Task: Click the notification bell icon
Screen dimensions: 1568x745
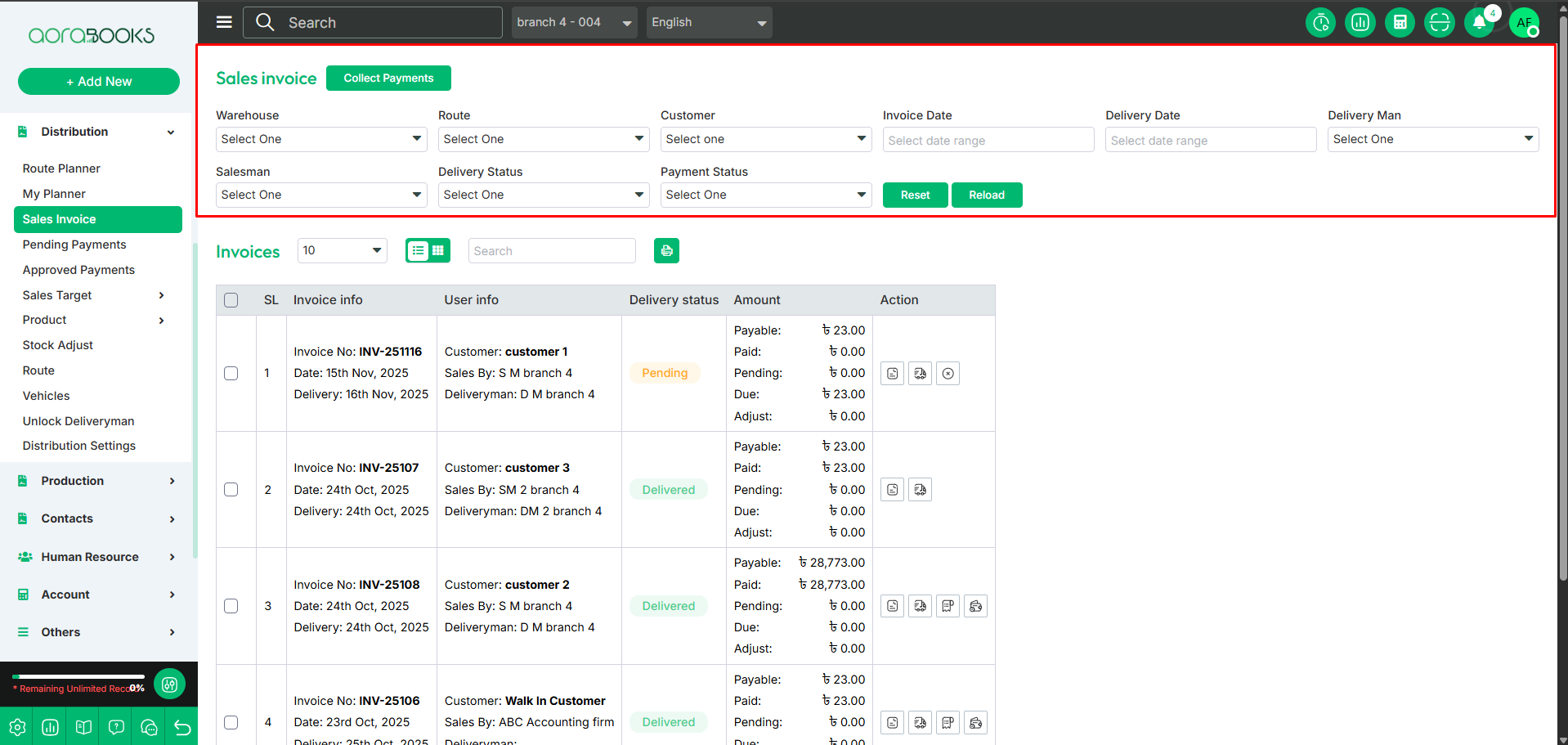Action: tap(1479, 23)
